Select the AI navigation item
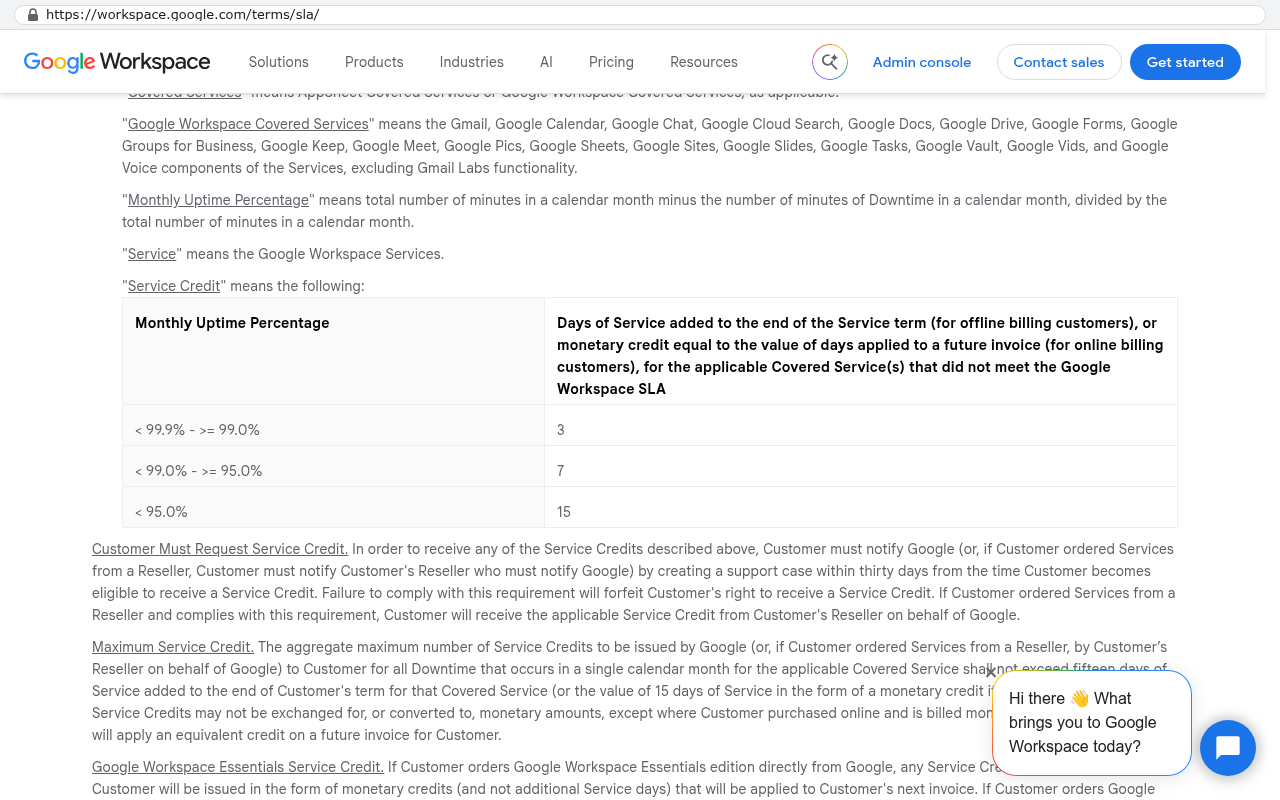Image resolution: width=1280 pixels, height=800 pixels. (546, 62)
